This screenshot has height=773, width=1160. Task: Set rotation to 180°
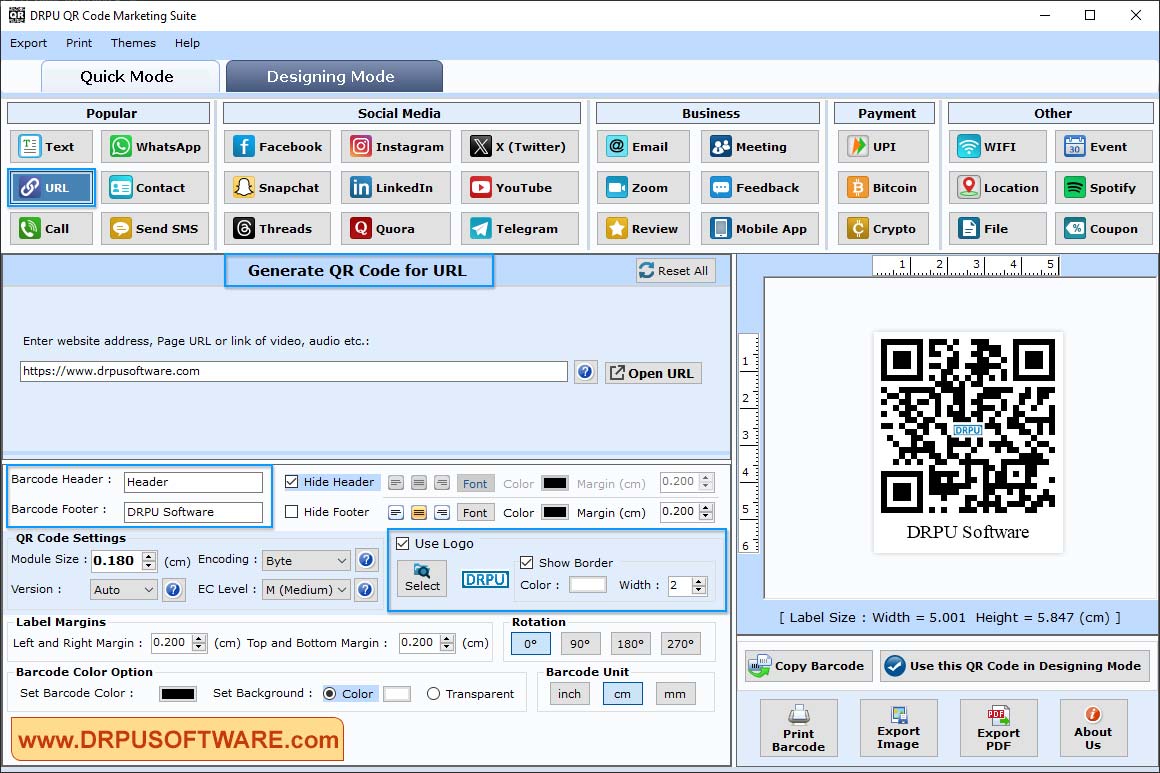click(630, 644)
